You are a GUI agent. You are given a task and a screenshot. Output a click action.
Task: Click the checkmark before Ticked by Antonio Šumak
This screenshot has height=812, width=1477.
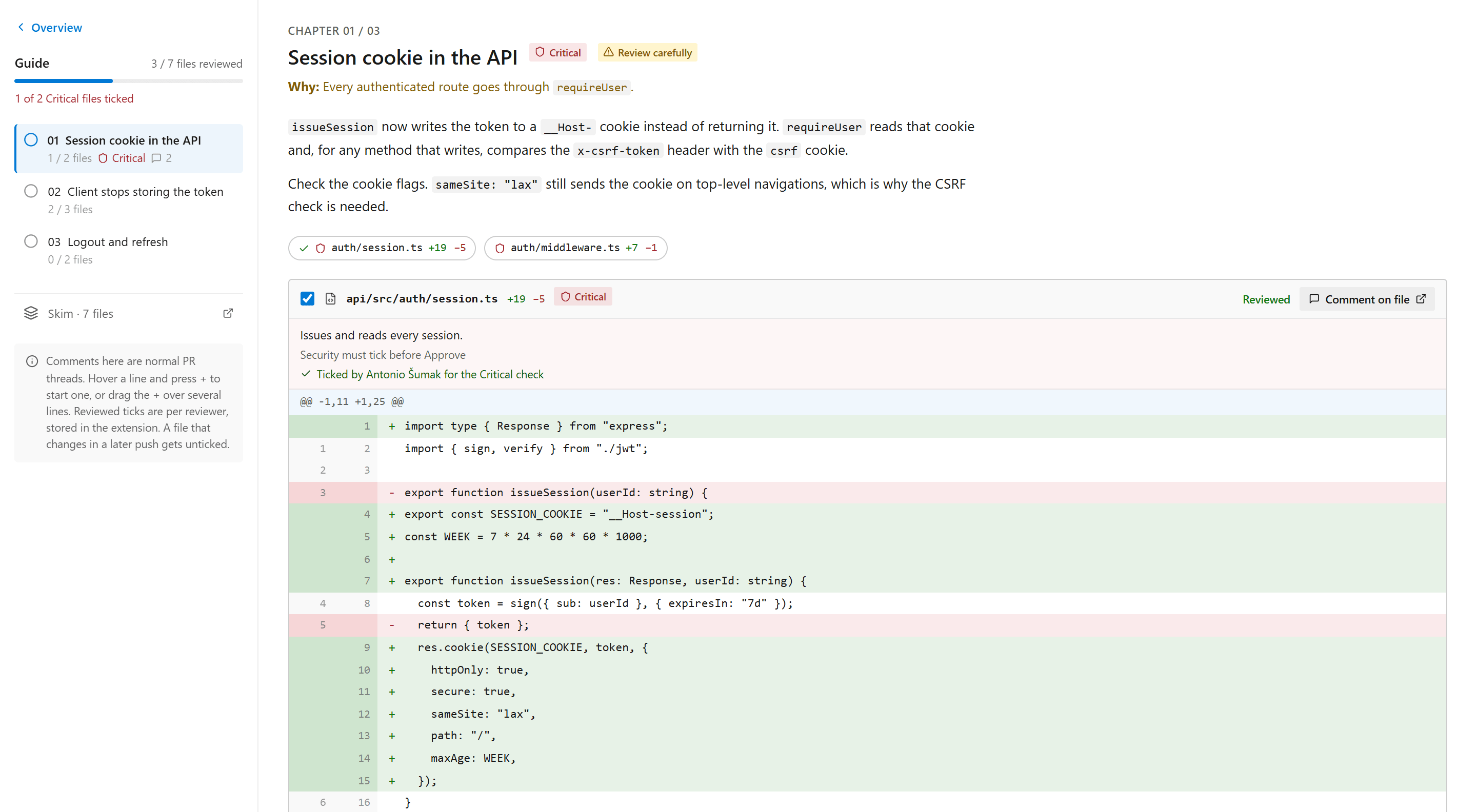(x=306, y=374)
